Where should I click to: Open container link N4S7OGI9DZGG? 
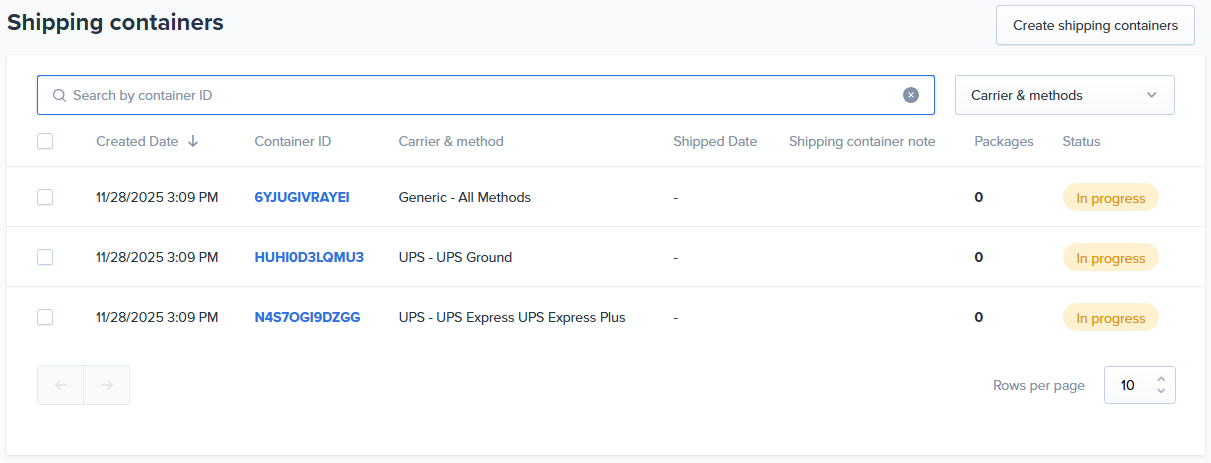(307, 318)
